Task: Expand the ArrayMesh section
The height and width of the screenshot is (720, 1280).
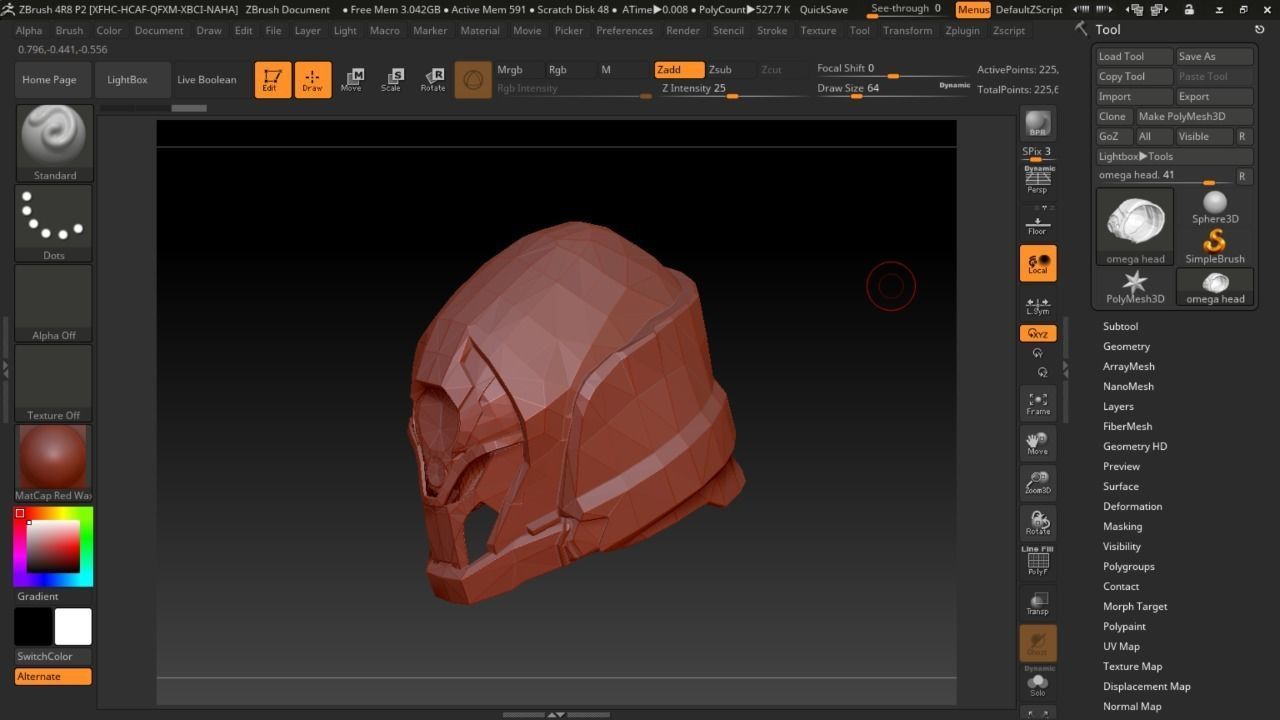Action: 1128,366
